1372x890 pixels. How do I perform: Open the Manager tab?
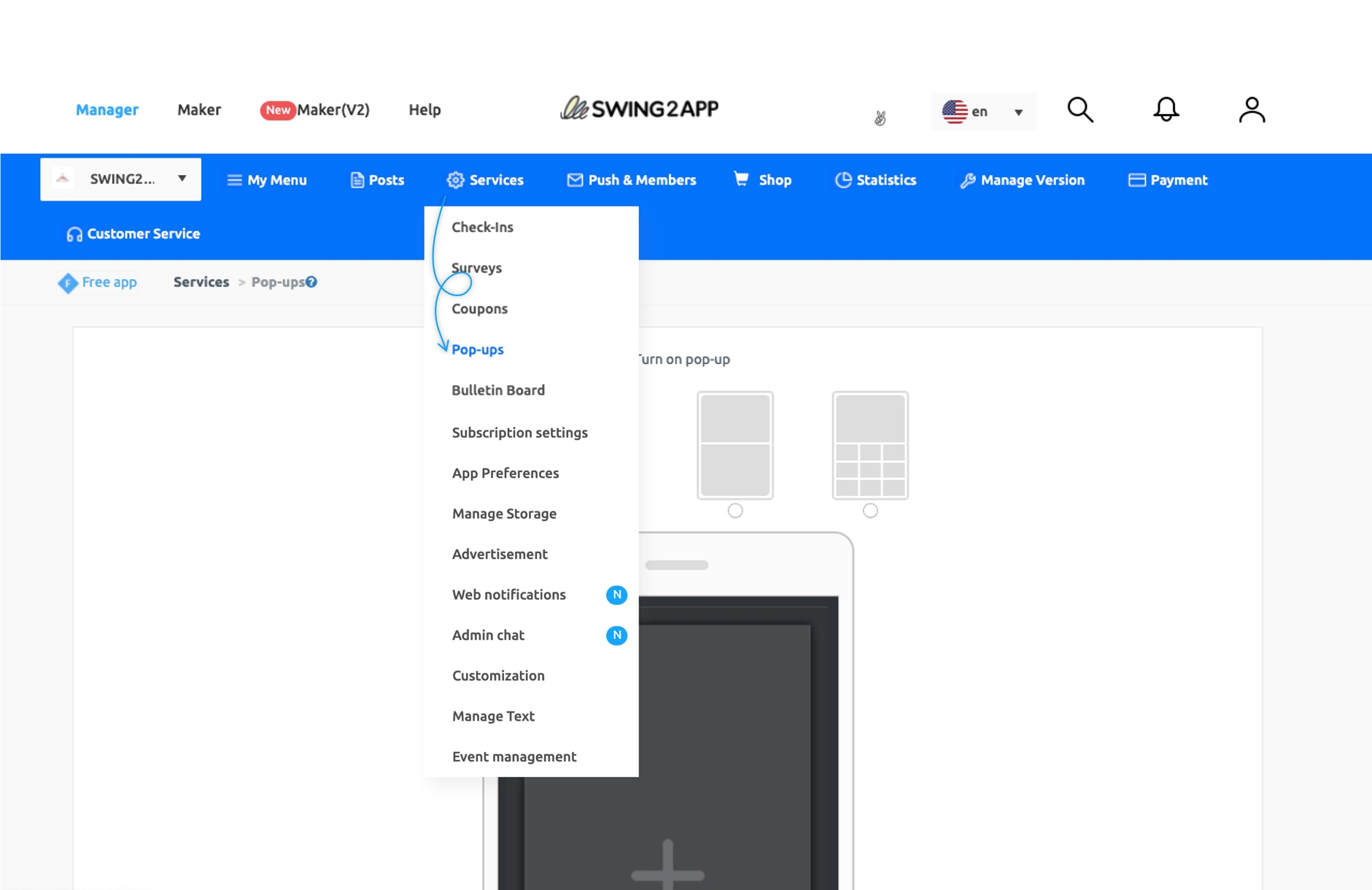pos(107,110)
